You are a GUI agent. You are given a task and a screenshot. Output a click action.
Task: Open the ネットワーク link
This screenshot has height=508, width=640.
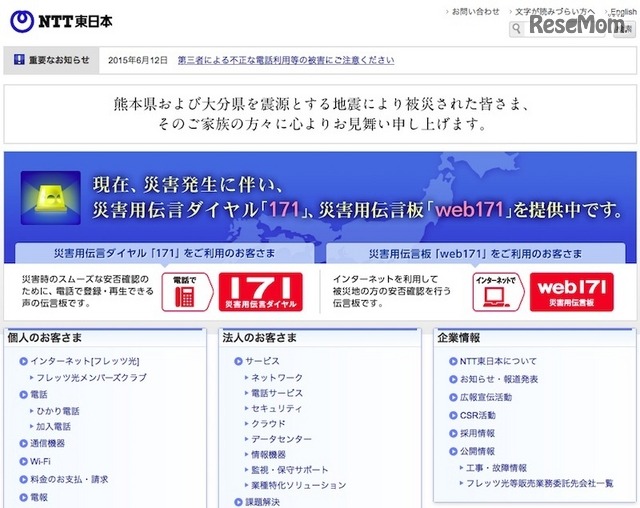tap(277, 377)
